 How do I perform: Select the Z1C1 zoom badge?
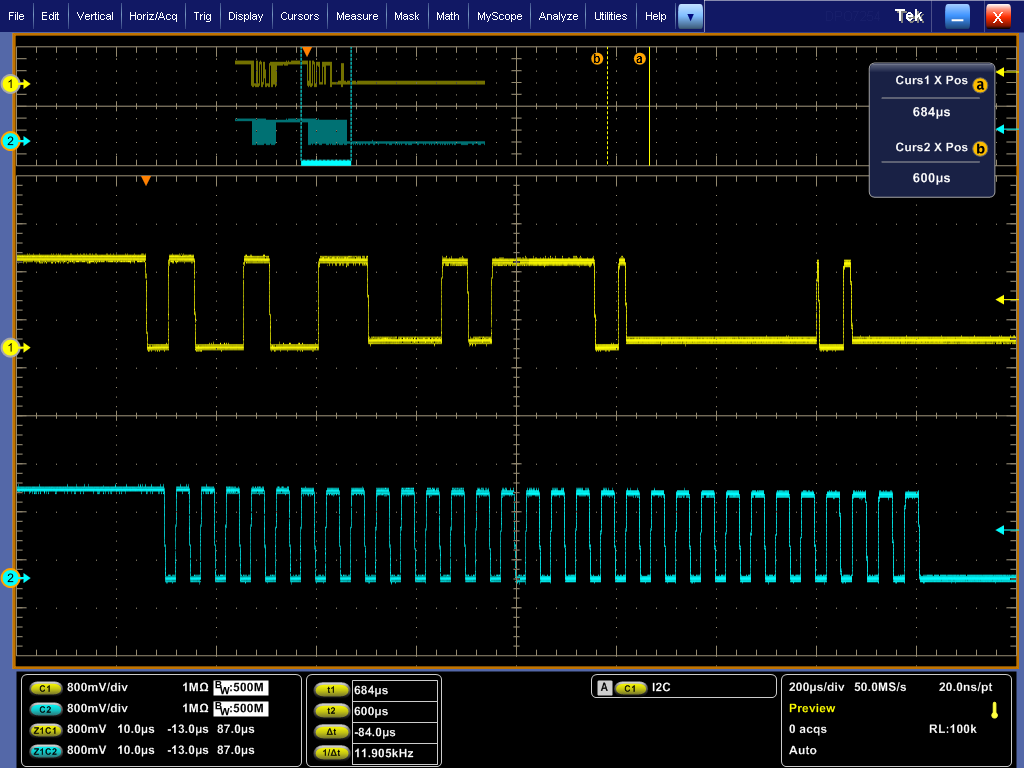pyautogui.click(x=46, y=730)
